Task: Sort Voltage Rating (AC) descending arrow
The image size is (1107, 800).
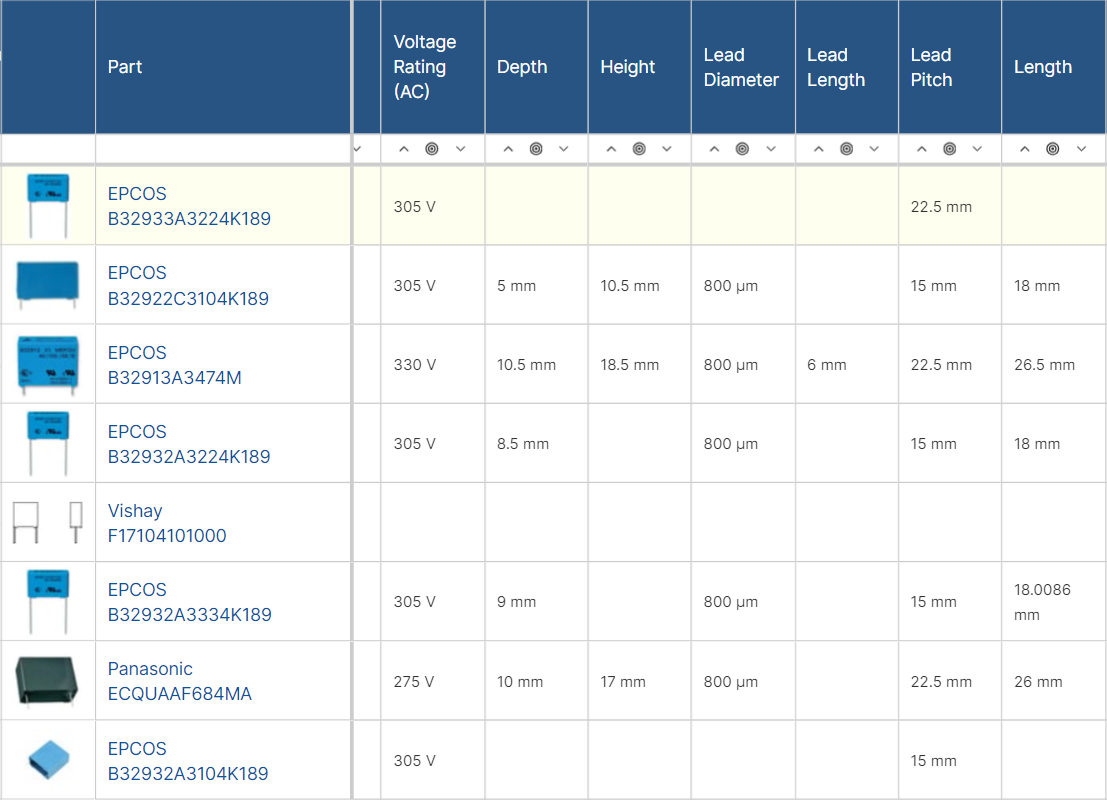Action: [x=460, y=149]
